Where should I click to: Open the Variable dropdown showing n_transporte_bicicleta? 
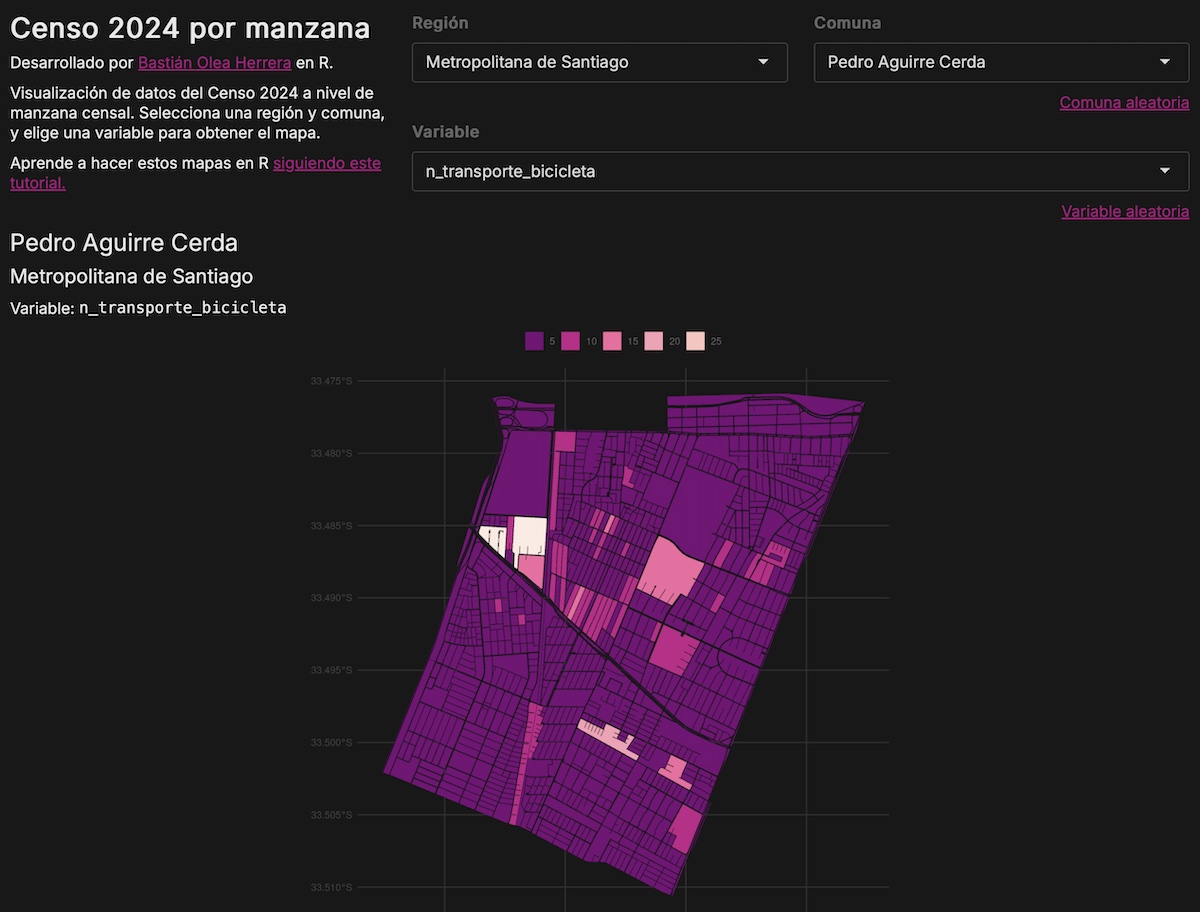coord(800,171)
